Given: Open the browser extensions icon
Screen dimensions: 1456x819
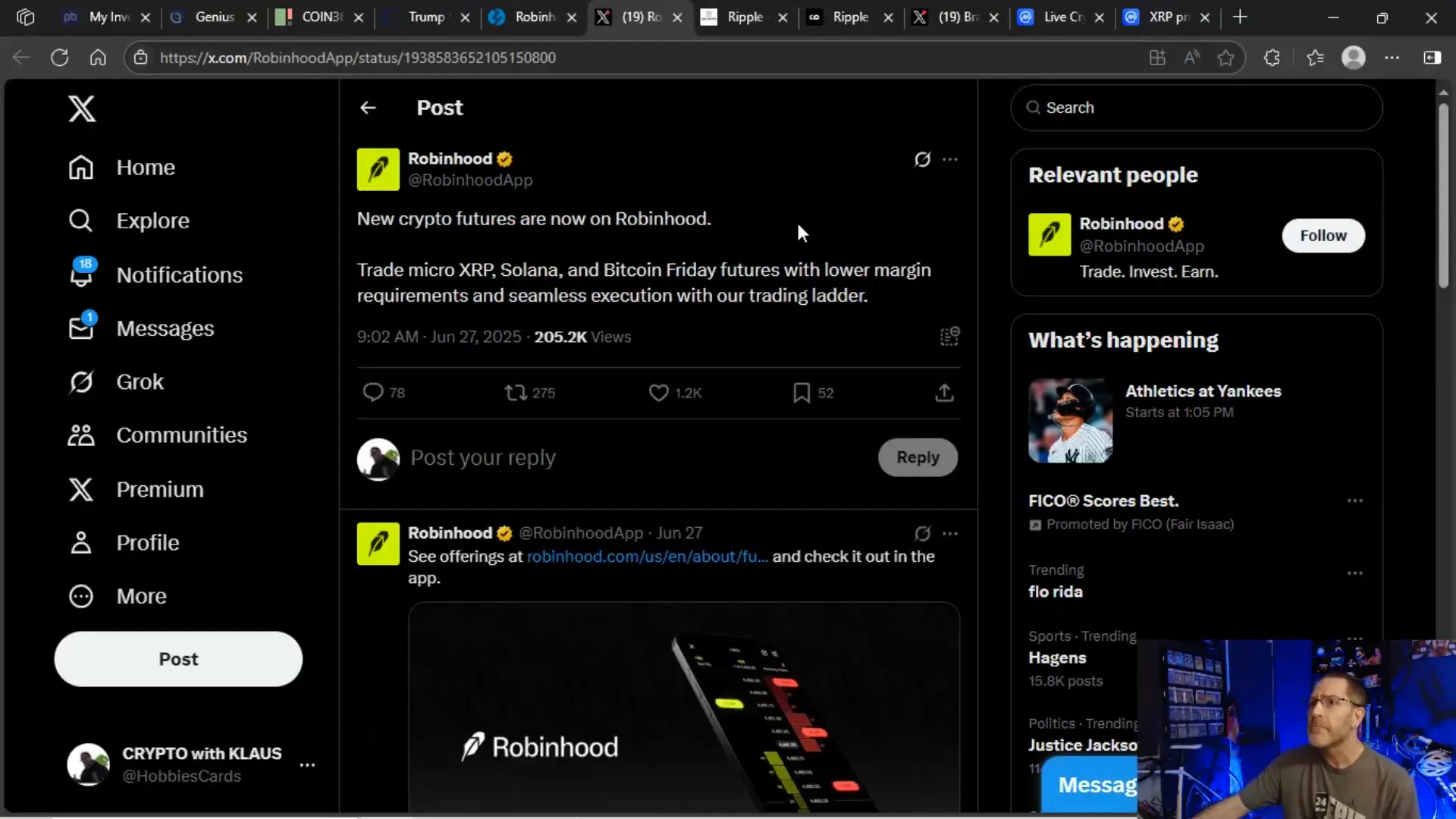Looking at the screenshot, I should pos(1272,58).
